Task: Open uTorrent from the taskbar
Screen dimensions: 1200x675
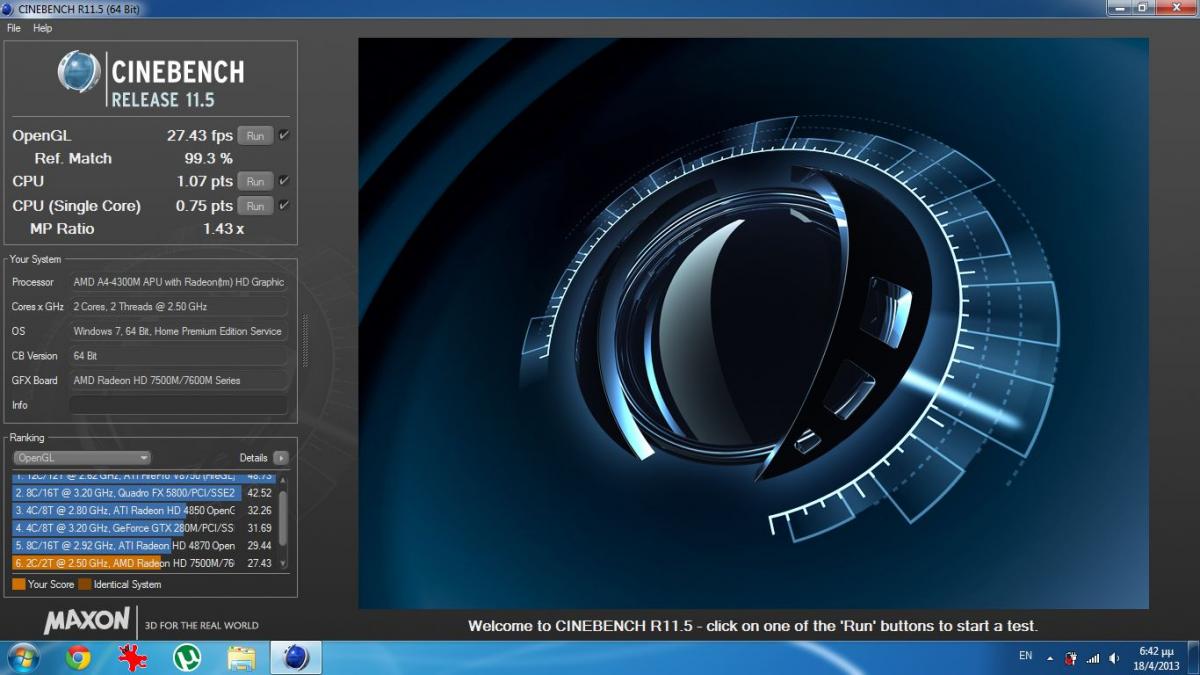Action: click(186, 657)
